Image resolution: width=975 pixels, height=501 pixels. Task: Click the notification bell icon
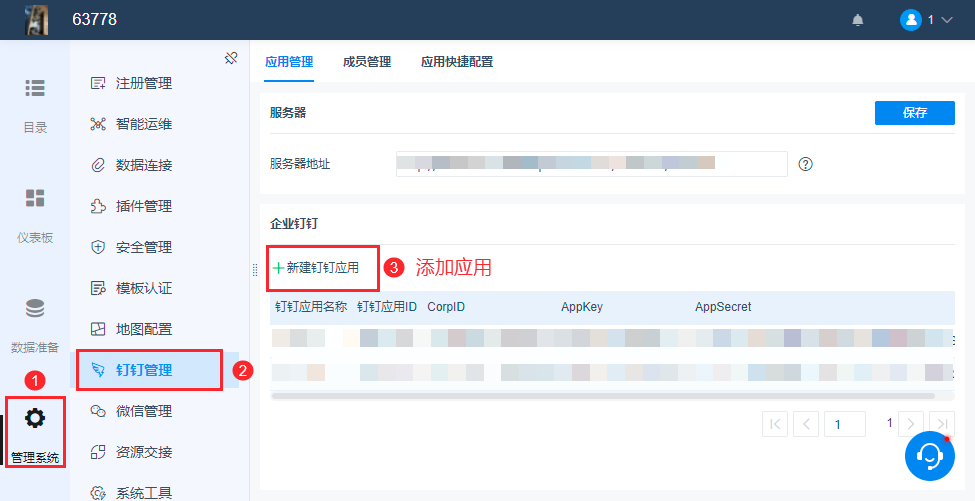click(x=858, y=20)
